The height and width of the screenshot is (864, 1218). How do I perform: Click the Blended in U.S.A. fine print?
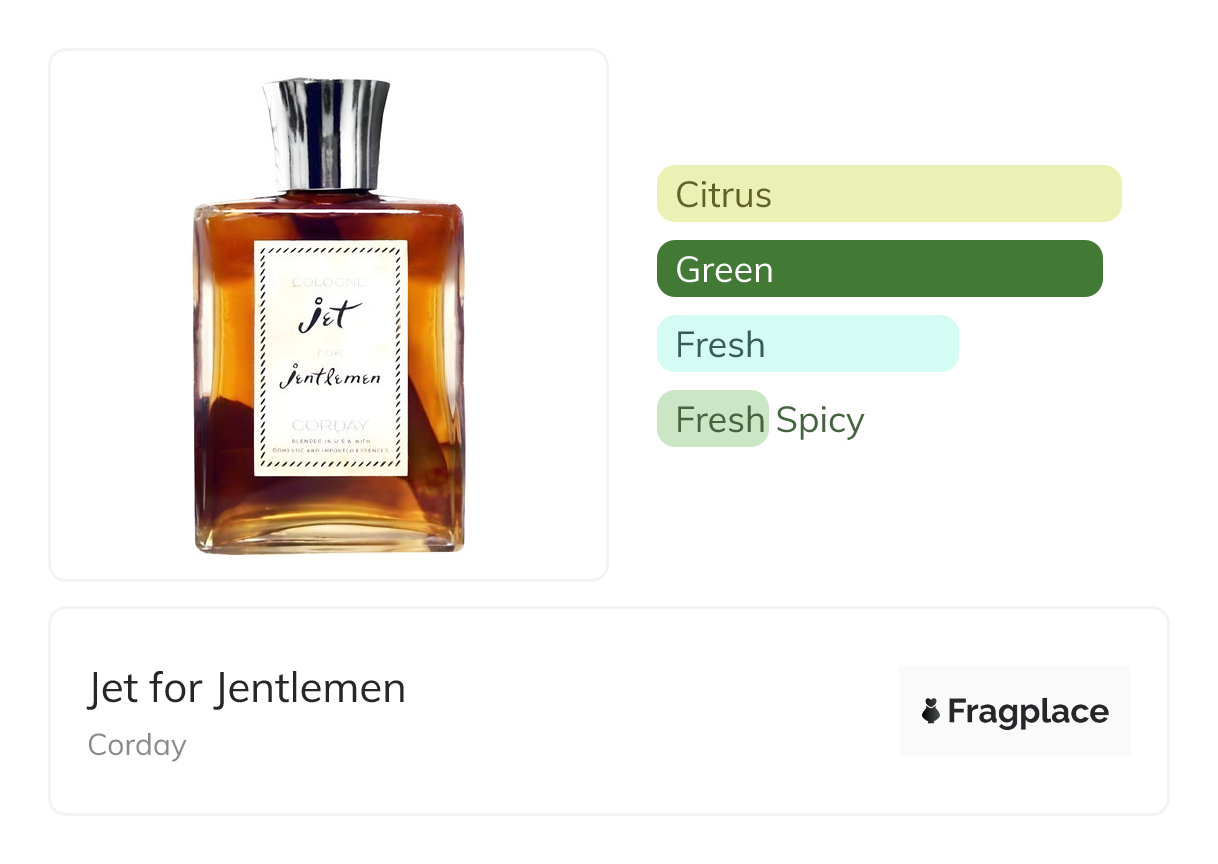tap(331, 445)
